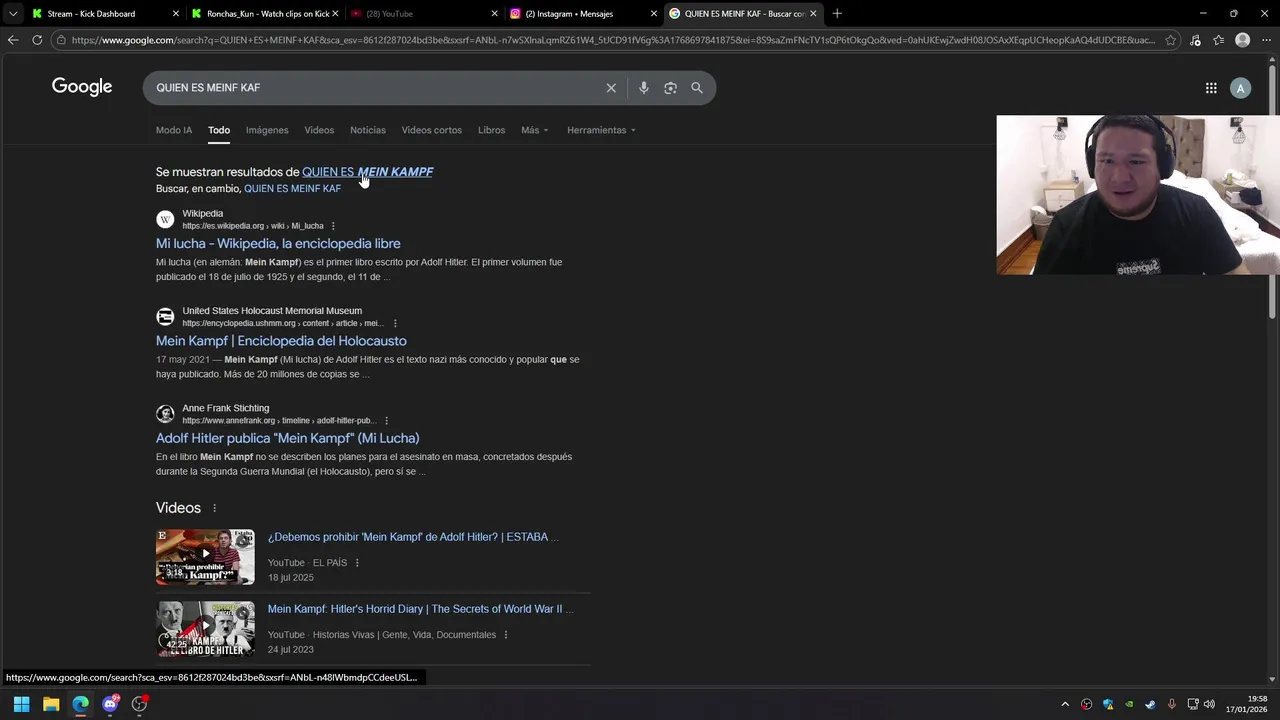Search instead for 'QUIEN ES MEINF KAF' link
The width and height of the screenshot is (1280, 720).
pyautogui.click(x=292, y=188)
